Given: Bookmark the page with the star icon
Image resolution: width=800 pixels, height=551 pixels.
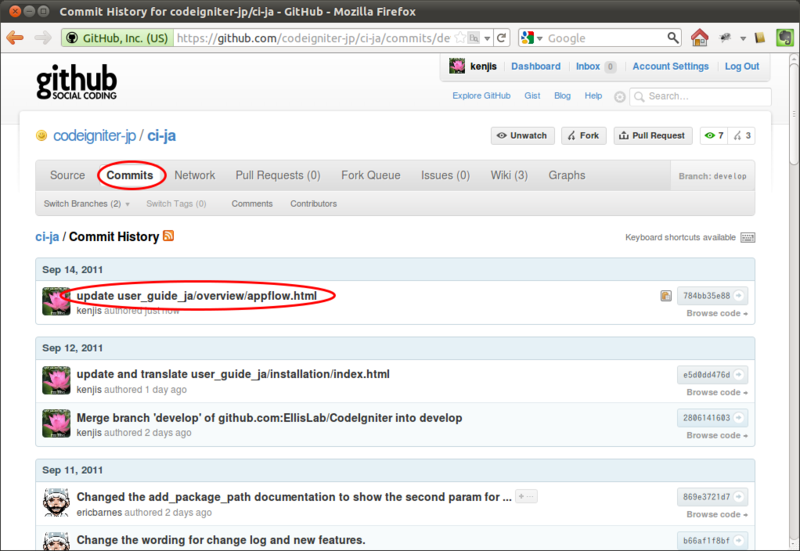Looking at the screenshot, I should tap(460, 38).
